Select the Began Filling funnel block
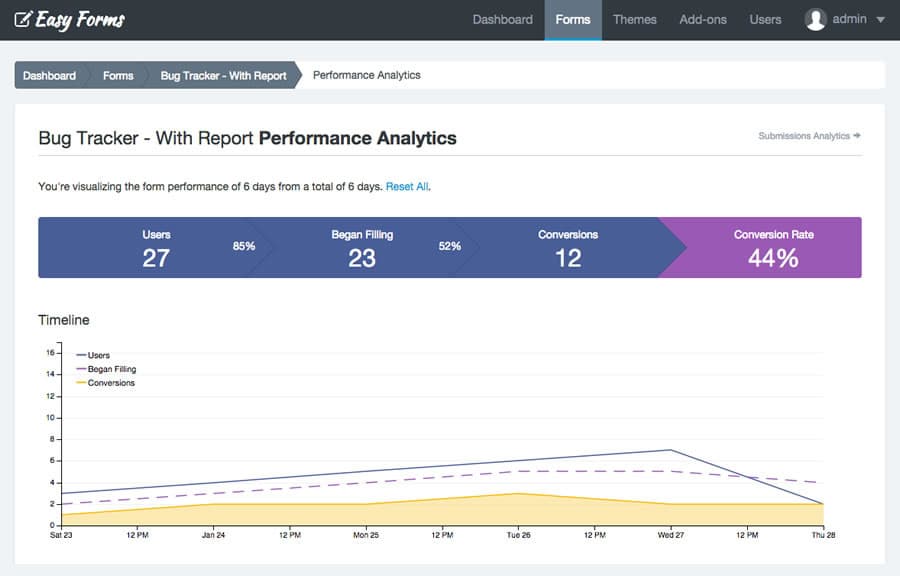Screen dimensions: 900x576 click(x=362, y=248)
